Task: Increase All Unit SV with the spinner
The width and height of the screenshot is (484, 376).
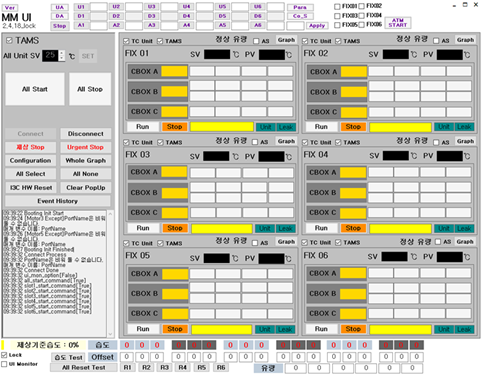Action: click(x=61, y=53)
